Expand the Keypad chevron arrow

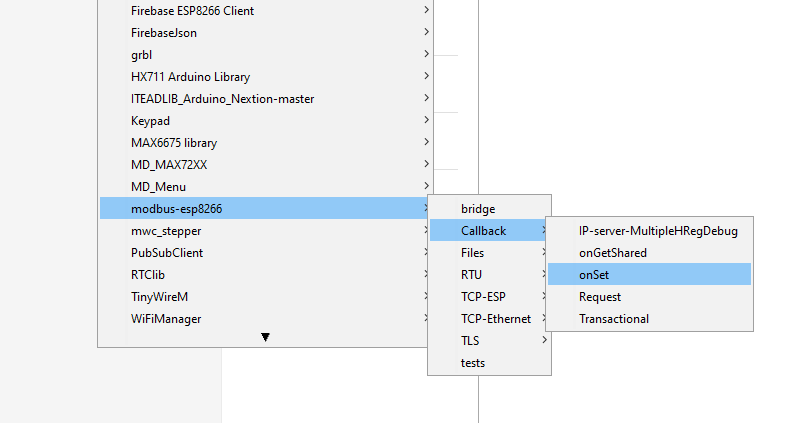tap(426, 120)
